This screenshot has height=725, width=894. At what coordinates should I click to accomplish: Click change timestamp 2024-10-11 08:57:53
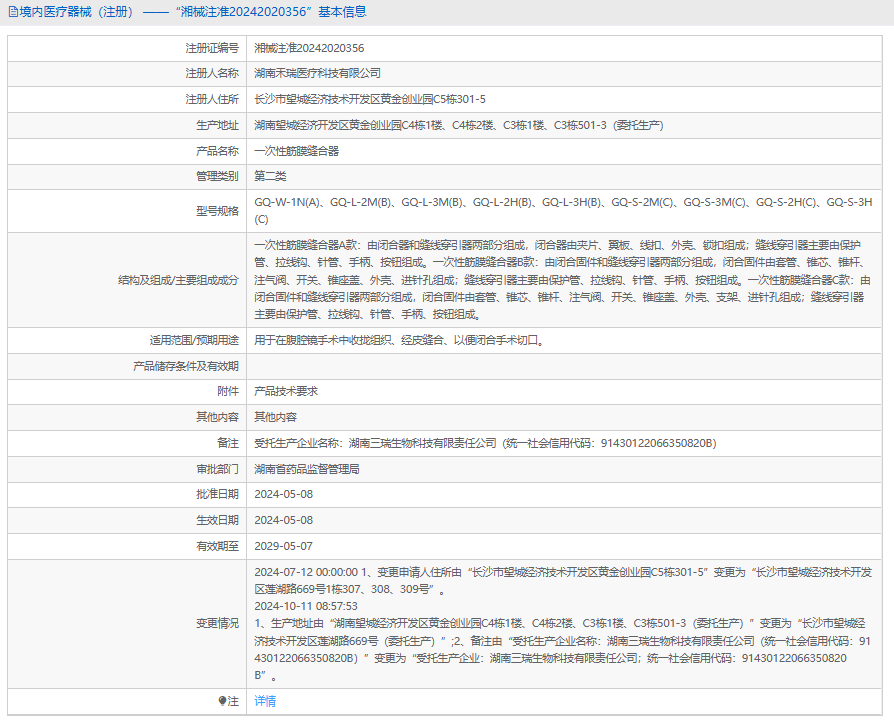[306, 606]
